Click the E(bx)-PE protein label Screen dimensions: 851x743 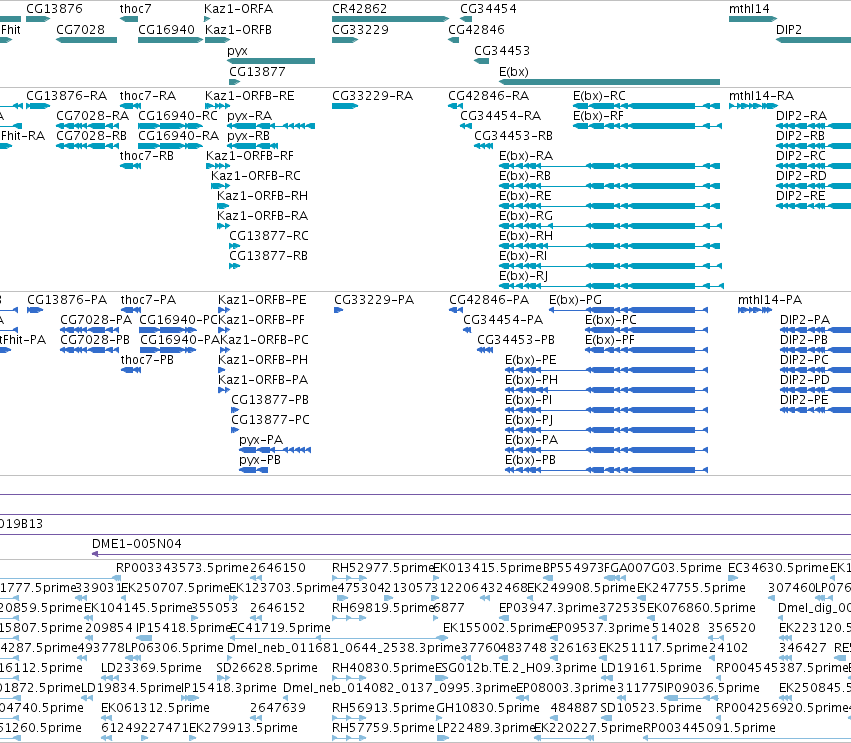click(x=531, y=360)
